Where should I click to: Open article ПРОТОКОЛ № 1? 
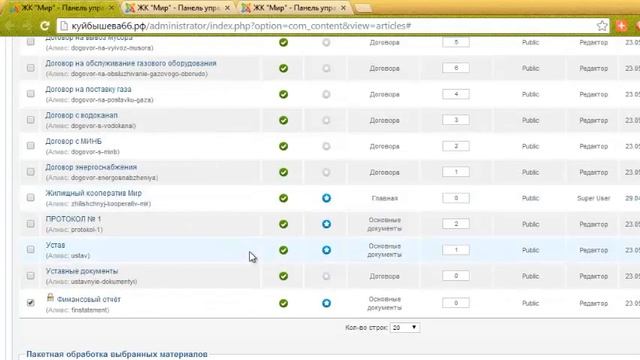pyautogui.click(x=73, y=219)
